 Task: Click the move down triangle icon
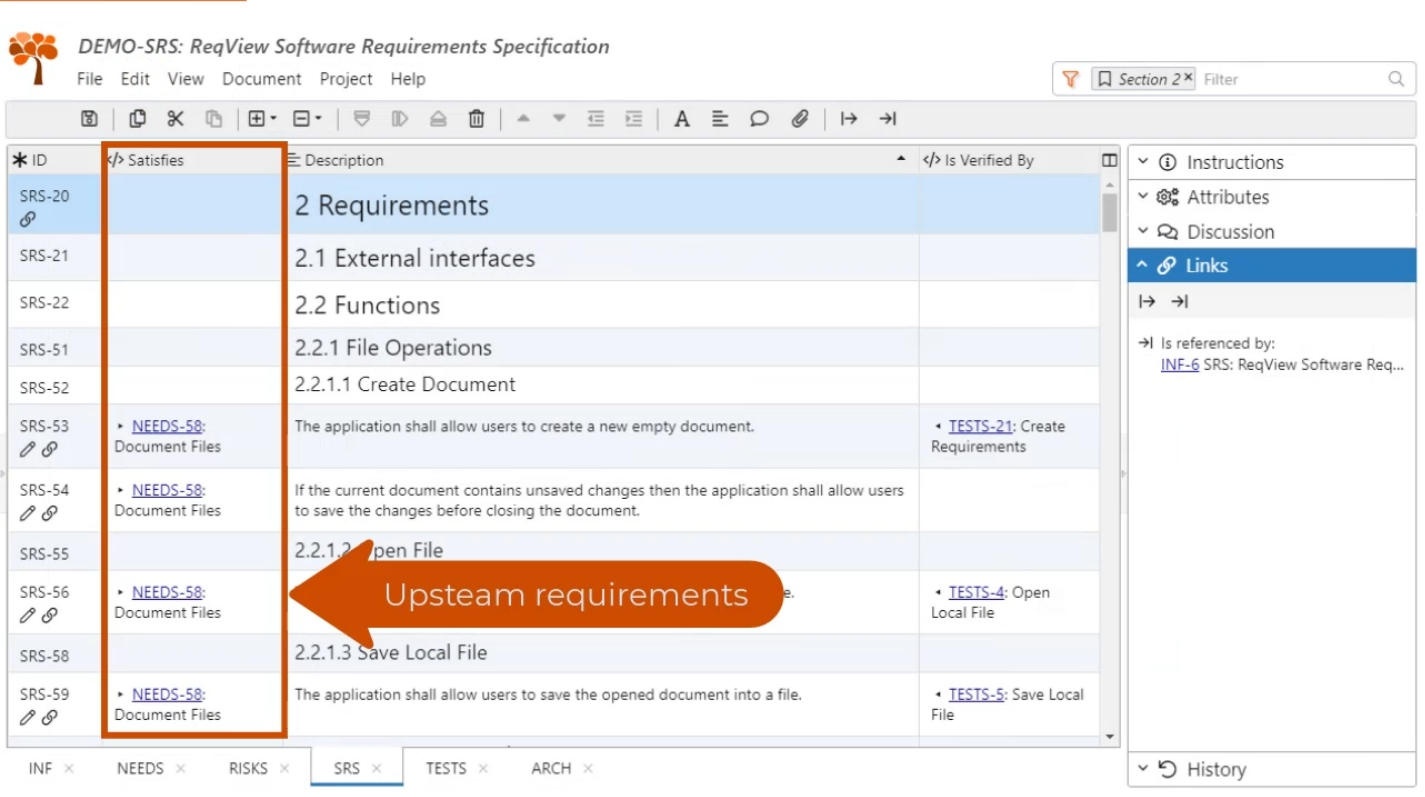point(559,119)
